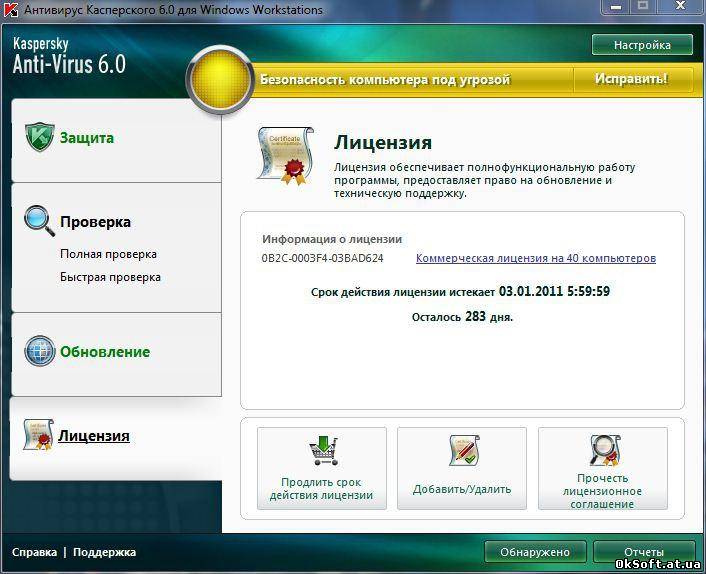Minimize the Kaspersky window
This screenshot has height=574, width=706.
coord(616,7)
